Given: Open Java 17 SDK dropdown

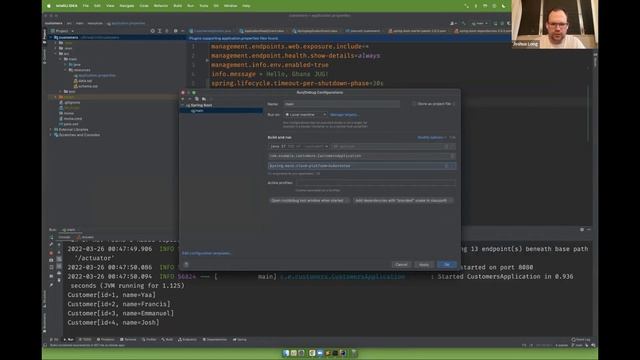Looking at the screenshot, I should point(298,147).
